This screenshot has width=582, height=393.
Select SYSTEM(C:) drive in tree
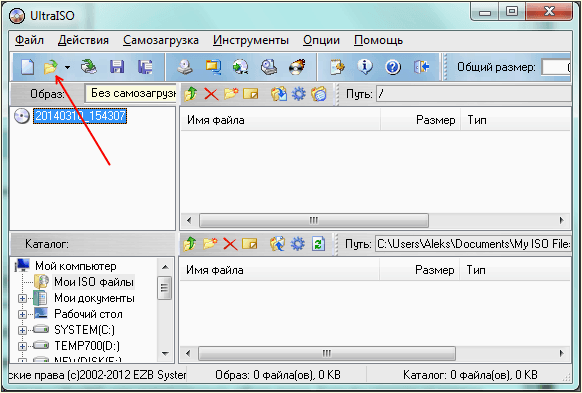(84, 330)
